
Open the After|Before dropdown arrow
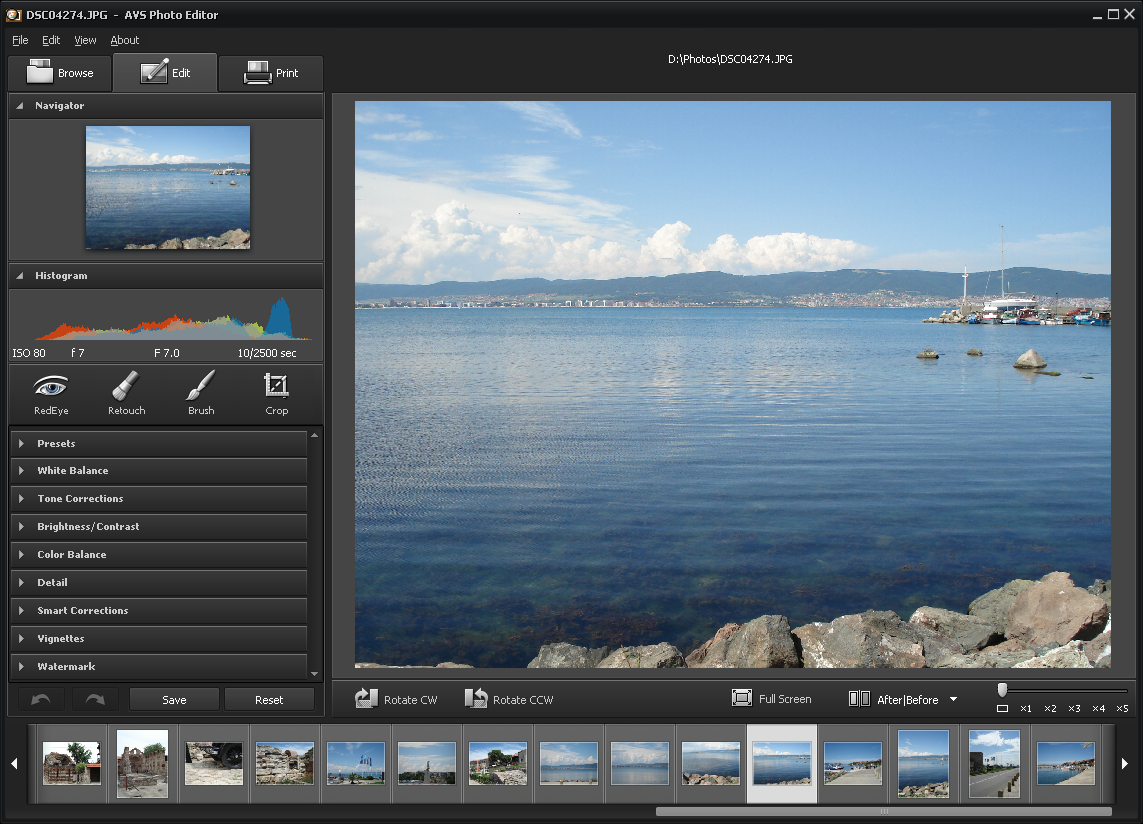pos(953,700)
